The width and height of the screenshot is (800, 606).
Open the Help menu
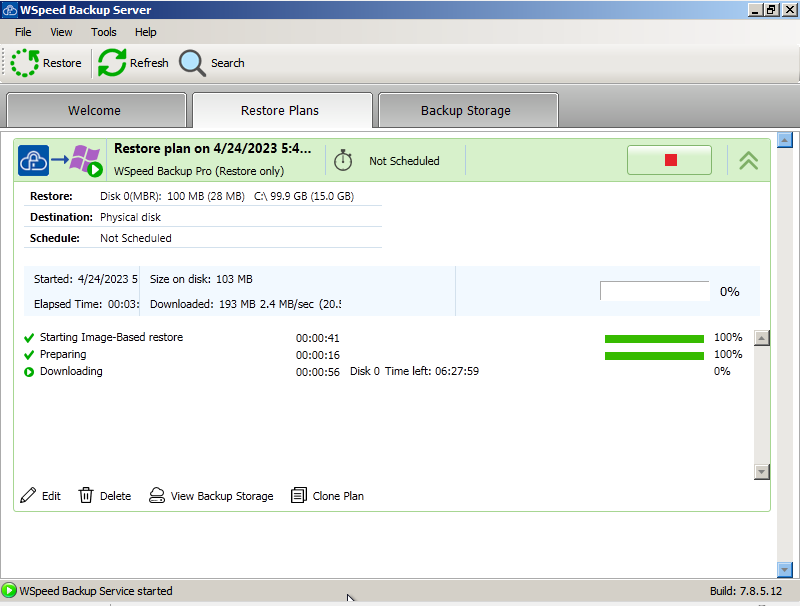145,32
